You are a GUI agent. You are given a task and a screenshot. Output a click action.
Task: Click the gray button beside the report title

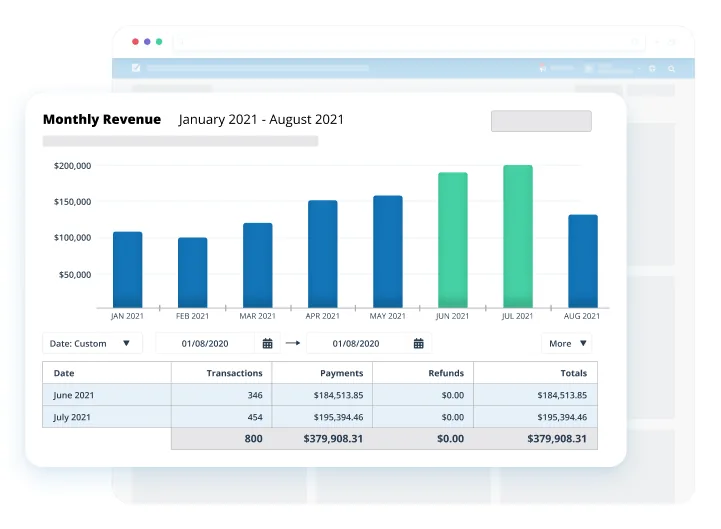[x=541, y=121]
